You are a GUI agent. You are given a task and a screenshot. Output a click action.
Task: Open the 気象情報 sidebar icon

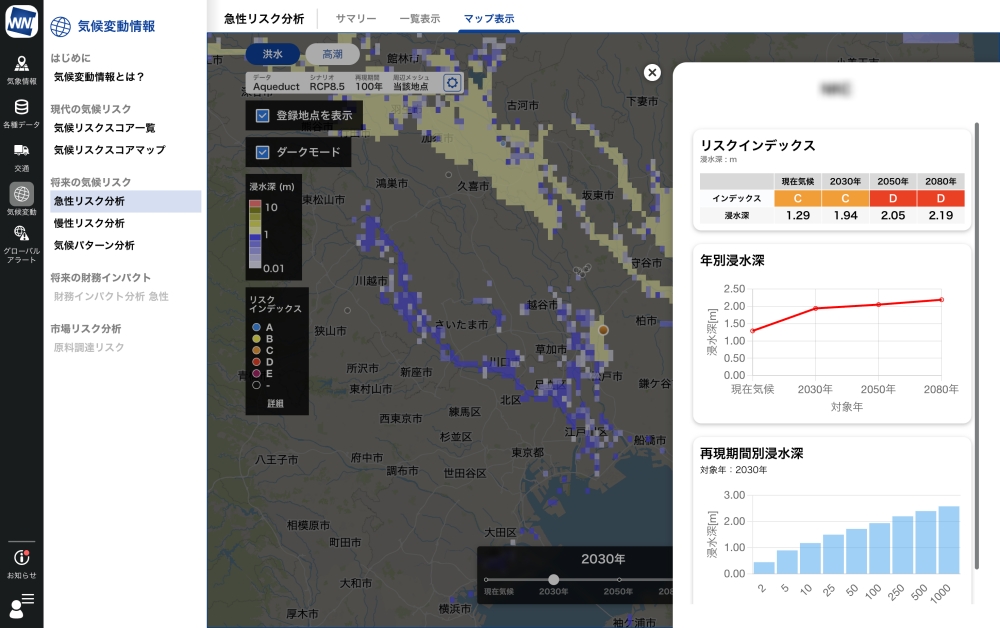pyautogui.click(x=21, y=69)
